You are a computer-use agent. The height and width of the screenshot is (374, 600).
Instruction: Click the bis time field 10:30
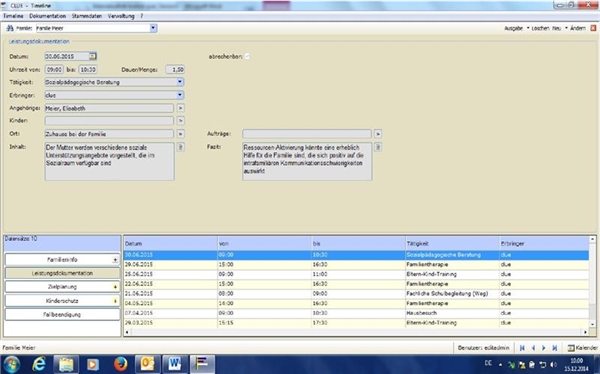pos(88,70)
